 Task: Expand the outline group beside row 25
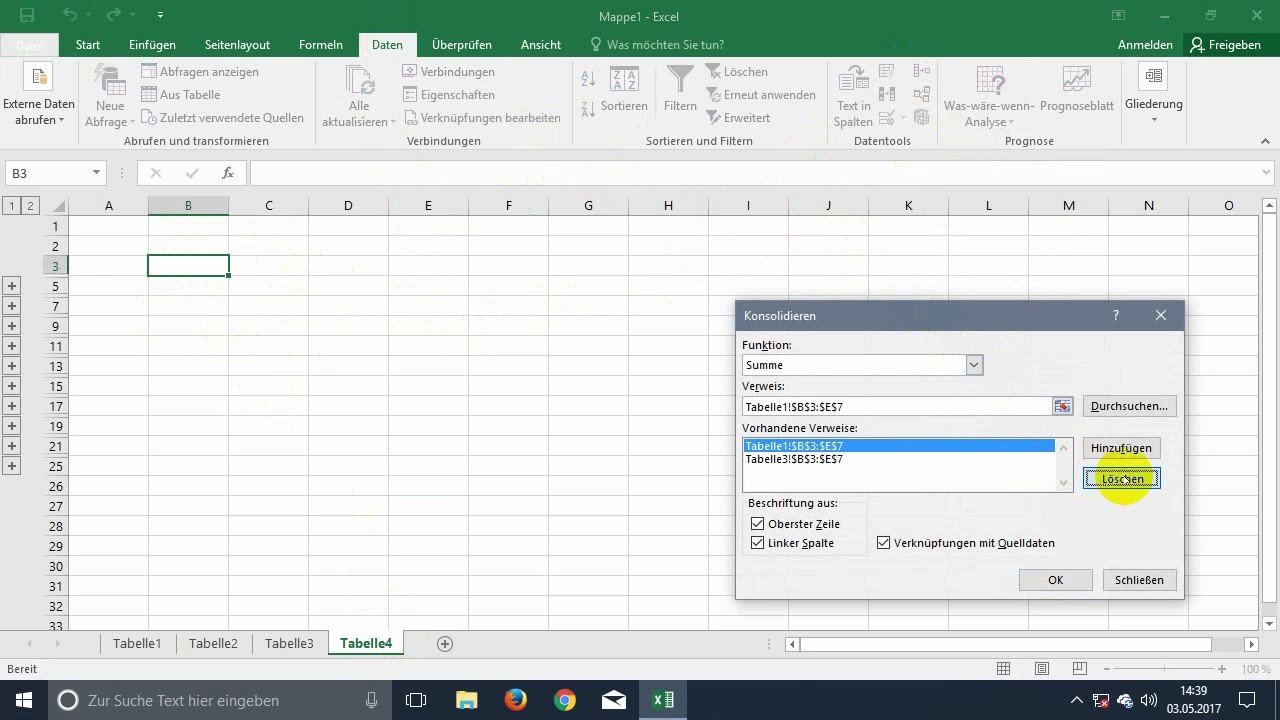(12, 466)
